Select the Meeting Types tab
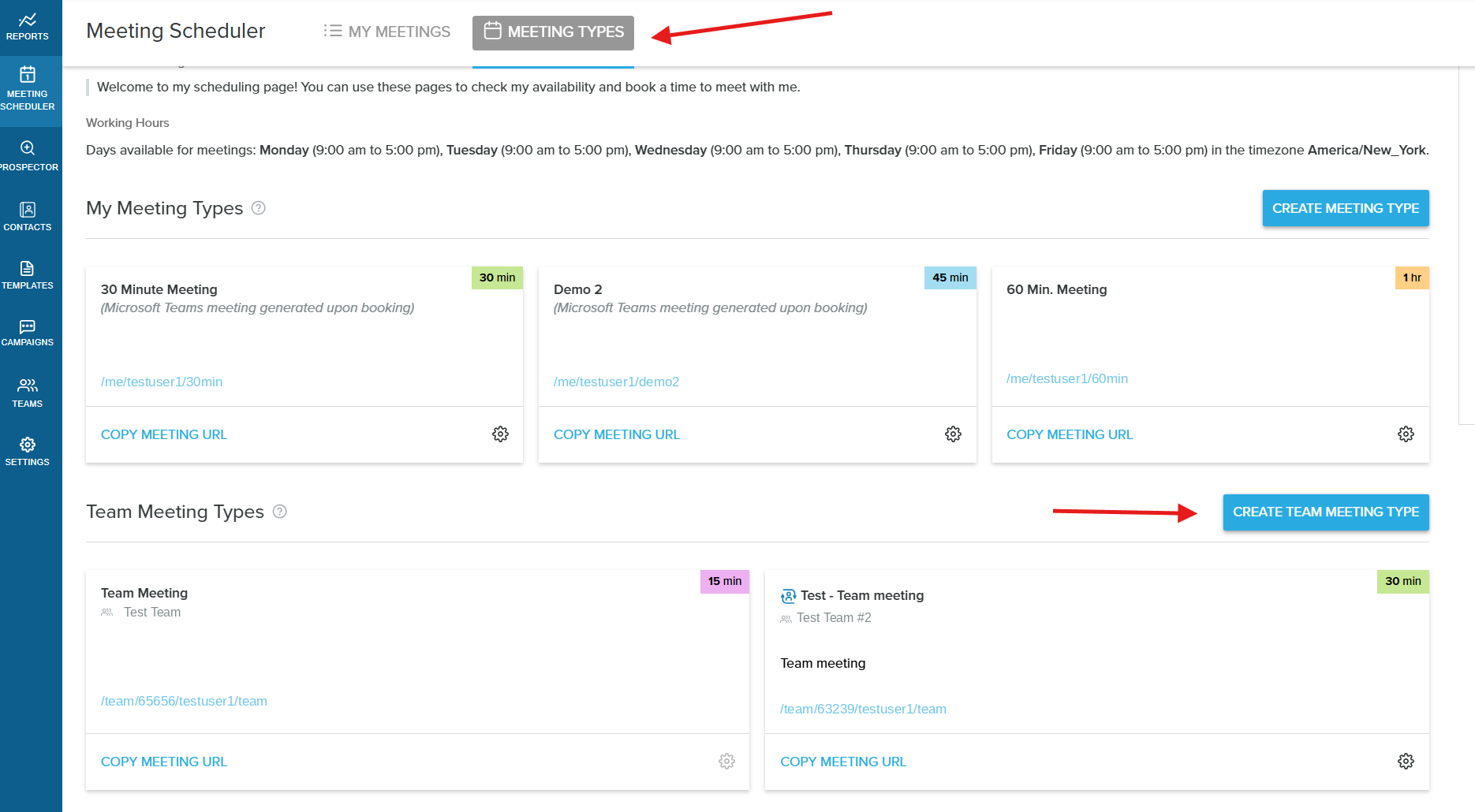The image size is (1475, 812). point(553,32)
